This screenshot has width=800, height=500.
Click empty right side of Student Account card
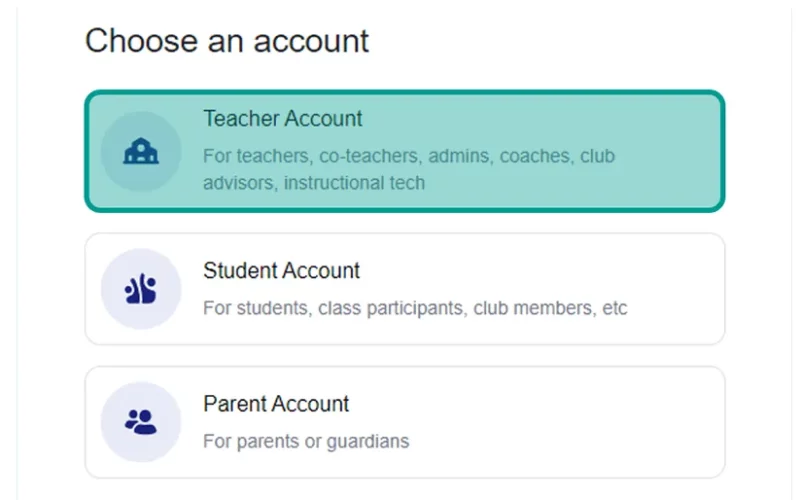[x=676, y=289]
